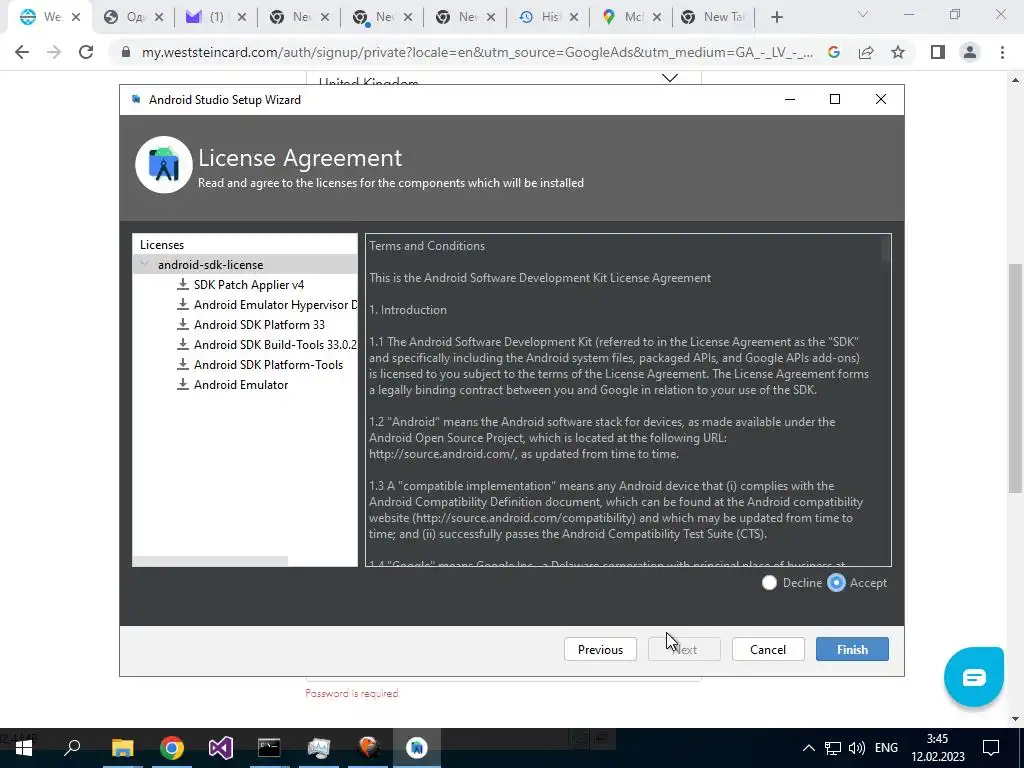
Task: Click download icon beside Android SDK Platform 33
Action: pos(183,324)
